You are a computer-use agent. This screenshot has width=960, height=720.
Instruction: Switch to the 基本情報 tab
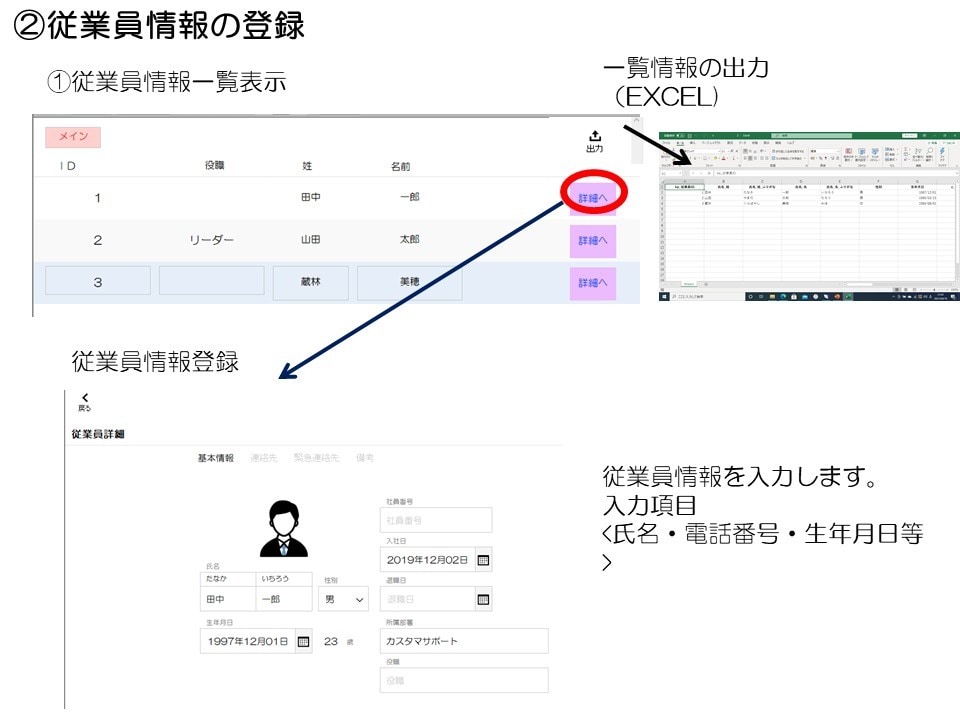pyautogui.click(x=215, y=458)
